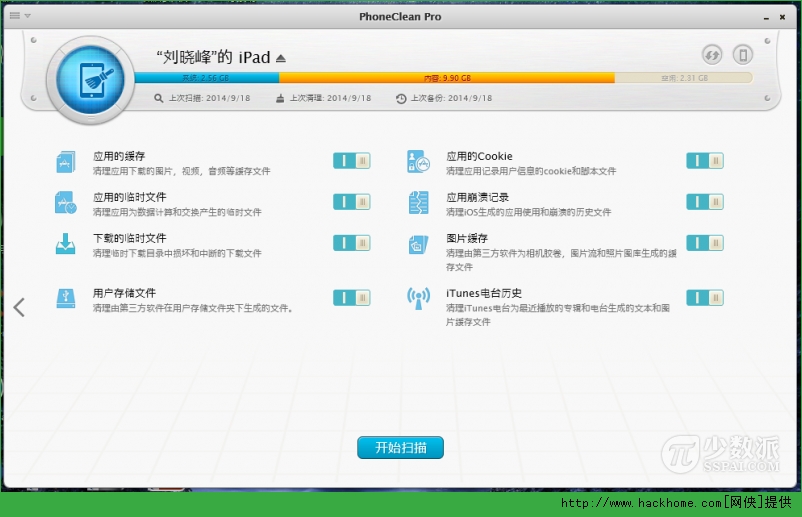This screenshot has width=802, height=517.
Task: Click the refresh device icon
Action: 712,55
